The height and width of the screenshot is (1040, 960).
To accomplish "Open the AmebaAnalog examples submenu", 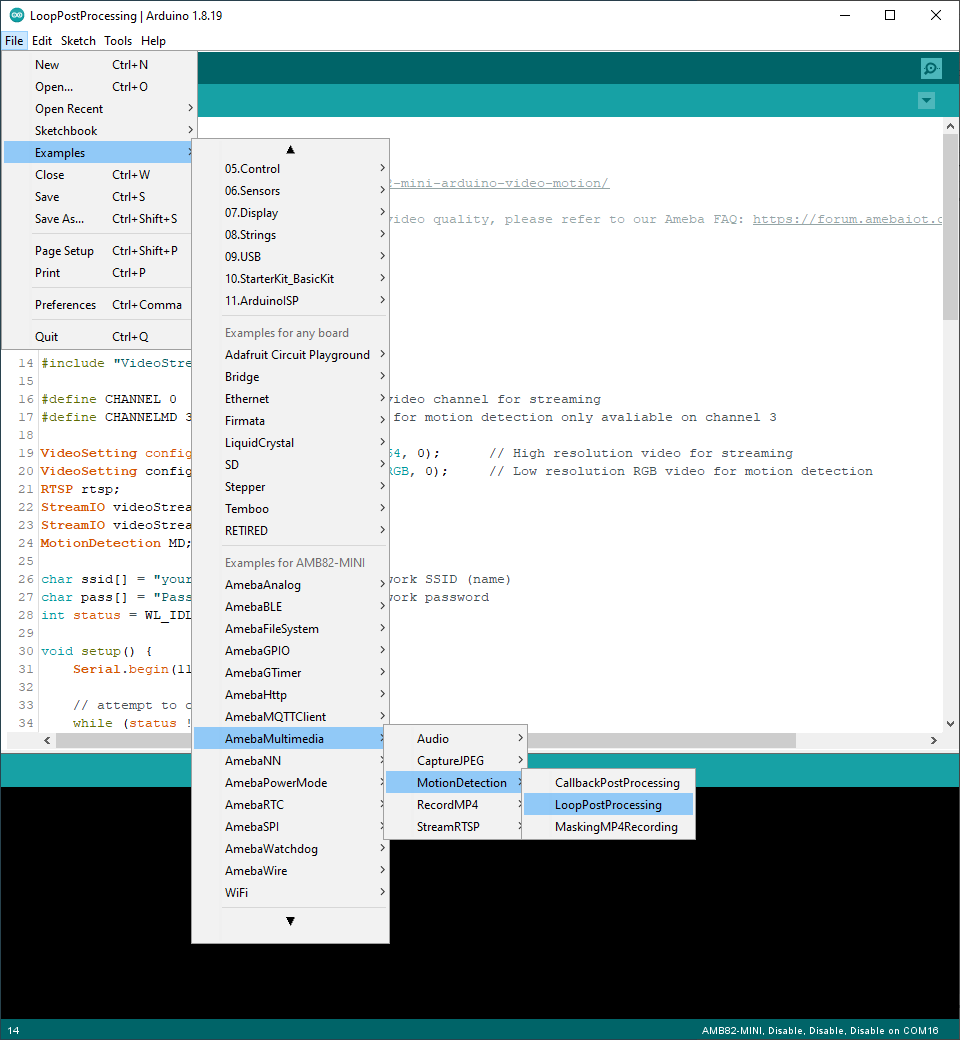I will [291, 584].
